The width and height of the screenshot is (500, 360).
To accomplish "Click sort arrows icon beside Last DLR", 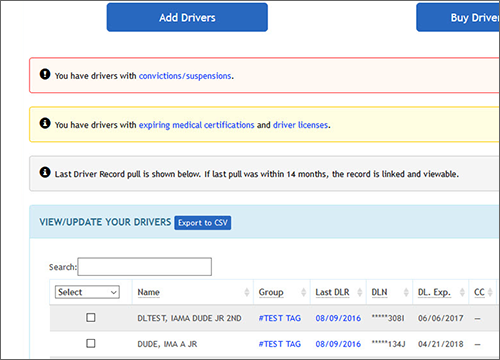I will (360, 292).
